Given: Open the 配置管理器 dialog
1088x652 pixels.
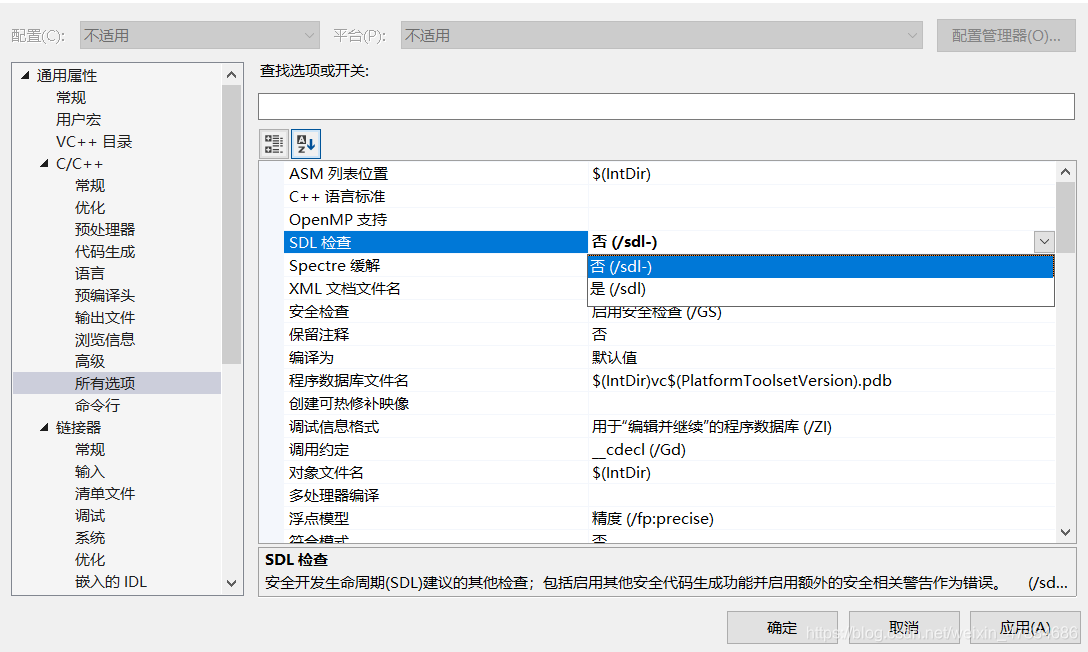Looking at the screenshot, I should 1006,34.
